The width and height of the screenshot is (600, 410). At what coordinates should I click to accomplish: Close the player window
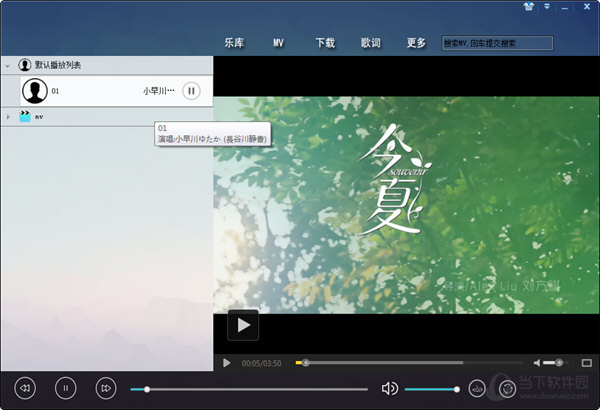point(587,7)
